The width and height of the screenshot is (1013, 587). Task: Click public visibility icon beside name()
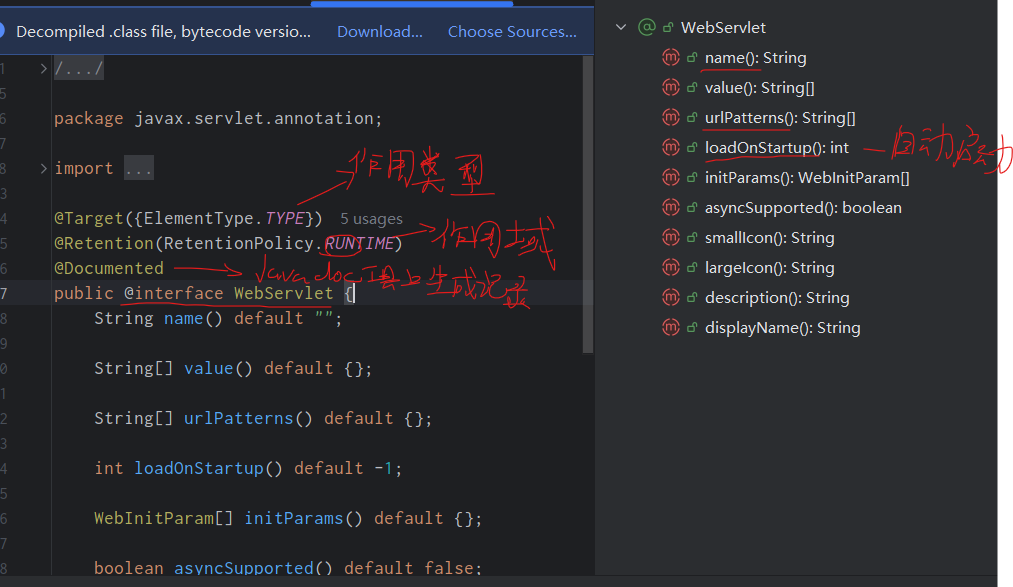tap(692, 57)
